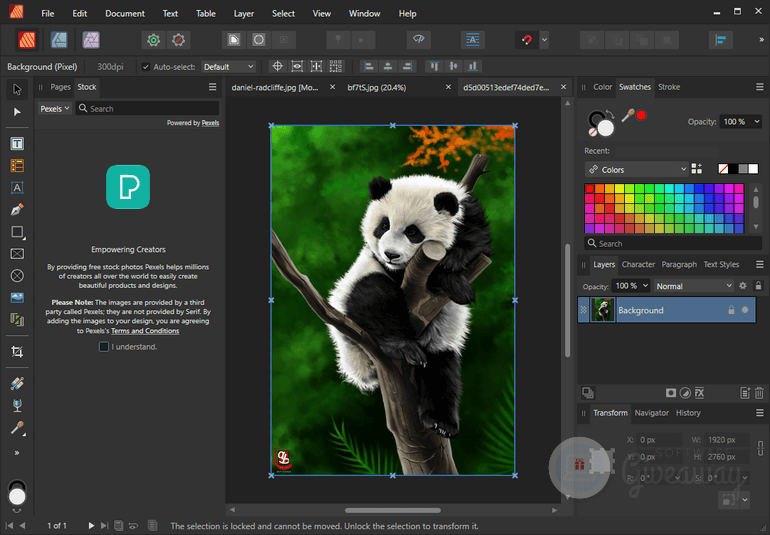Delete layer with trash icon

coord(759,393)
